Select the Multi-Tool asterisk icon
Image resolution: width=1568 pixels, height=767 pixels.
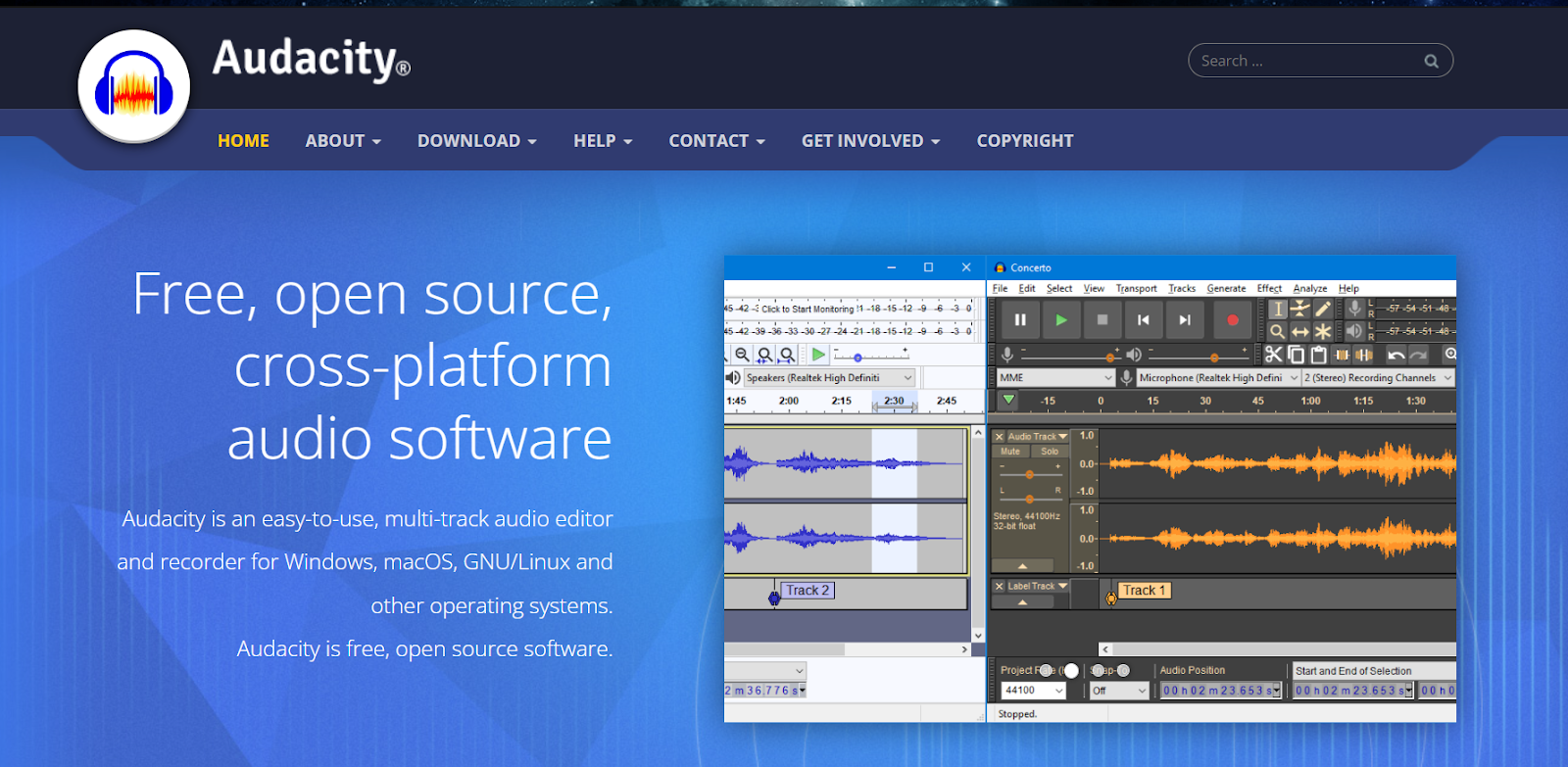1323,331
